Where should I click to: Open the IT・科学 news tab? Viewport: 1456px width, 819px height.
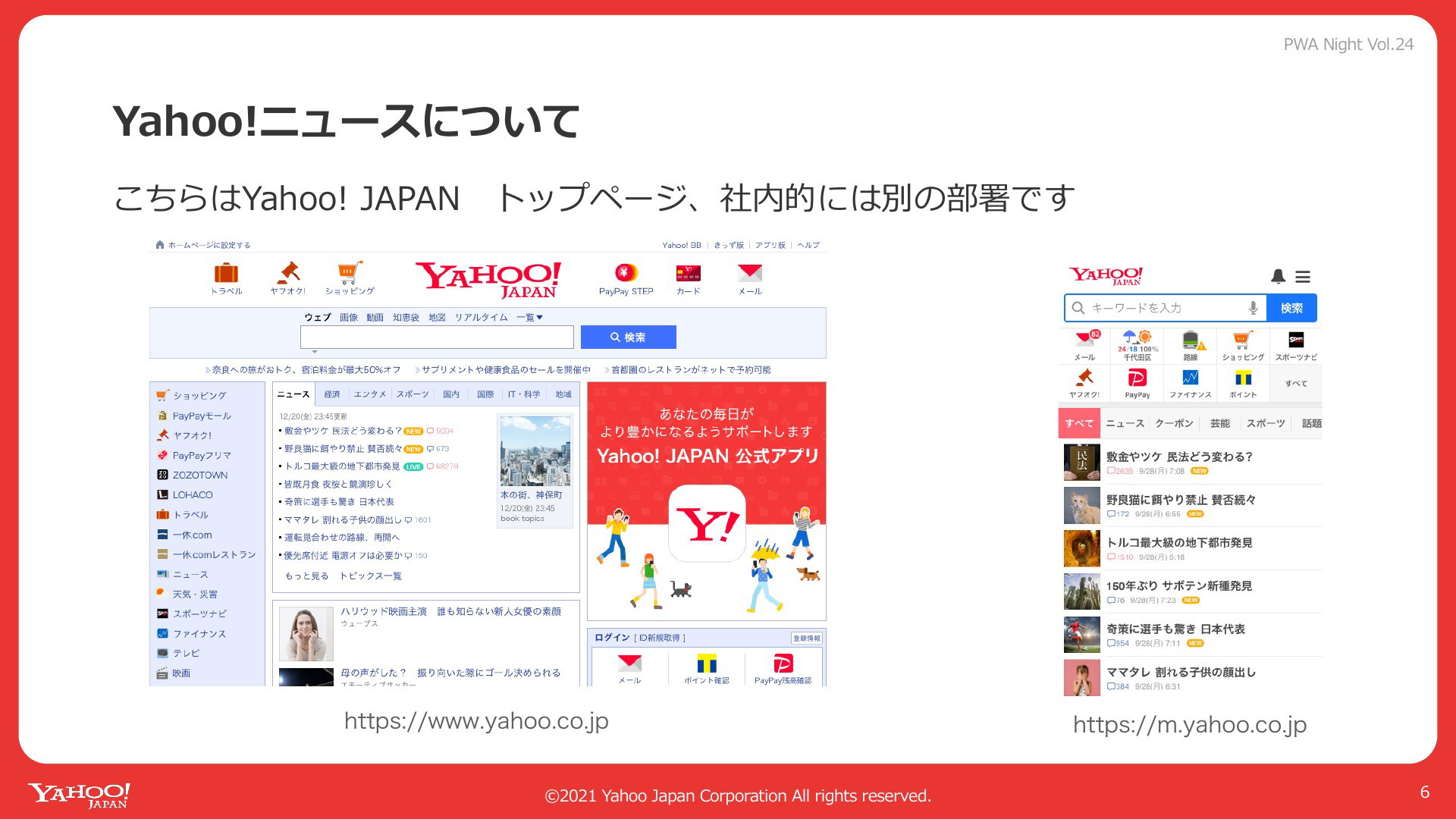point(524,394)
